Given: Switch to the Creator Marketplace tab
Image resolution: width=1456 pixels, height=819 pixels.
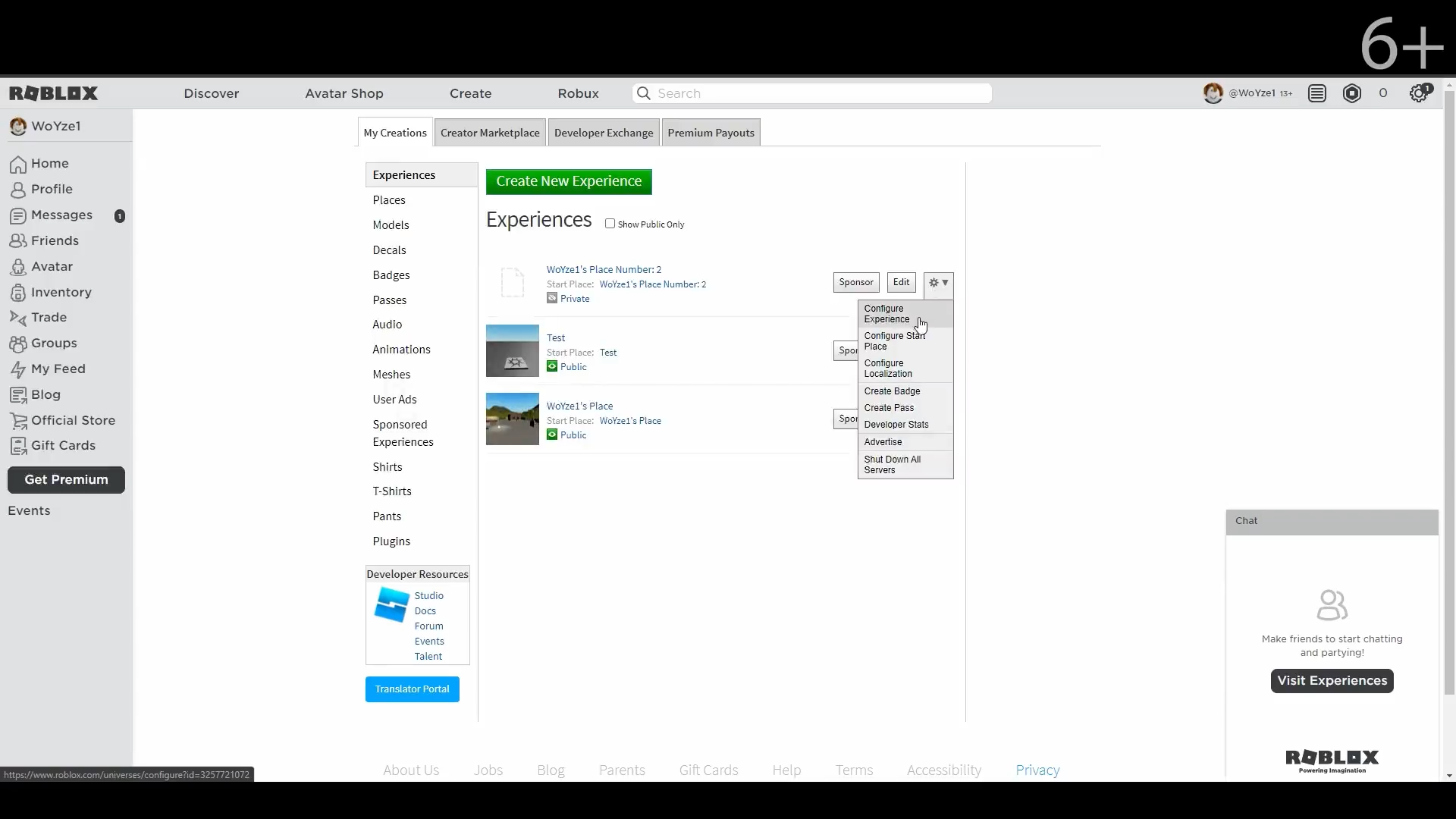Looking at the screenshot, I should [x=490, y=133].
